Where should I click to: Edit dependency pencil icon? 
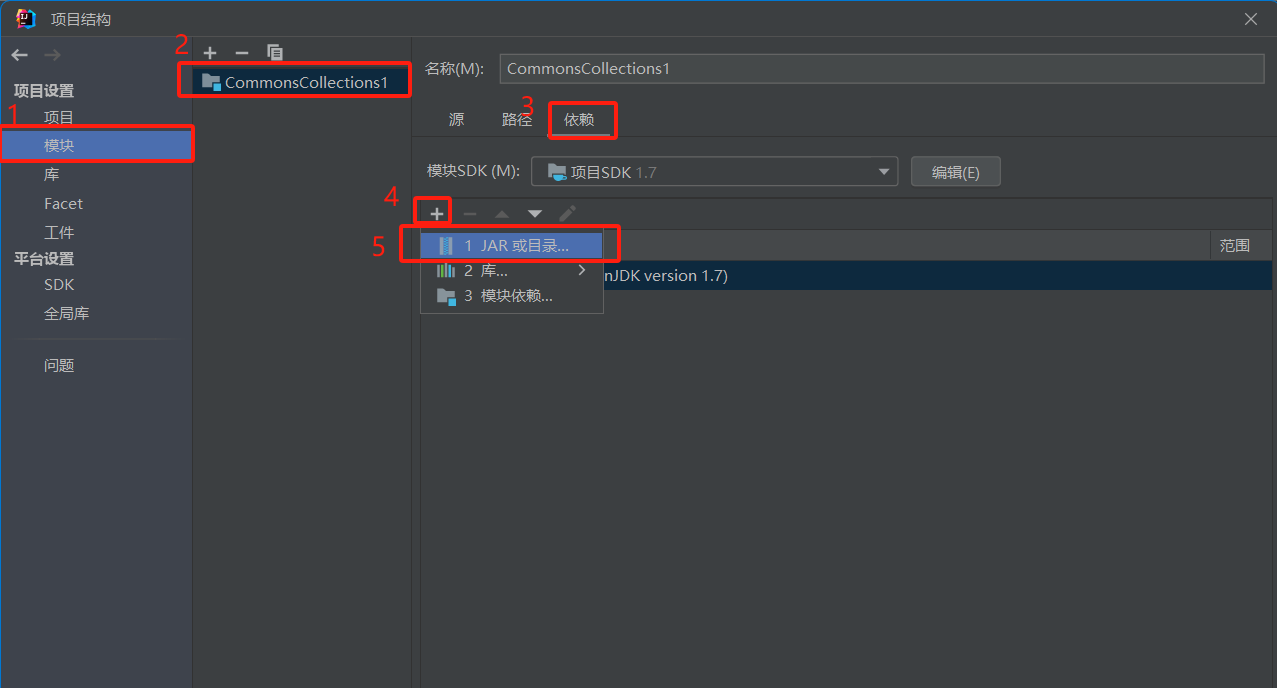tap(567, 214)
